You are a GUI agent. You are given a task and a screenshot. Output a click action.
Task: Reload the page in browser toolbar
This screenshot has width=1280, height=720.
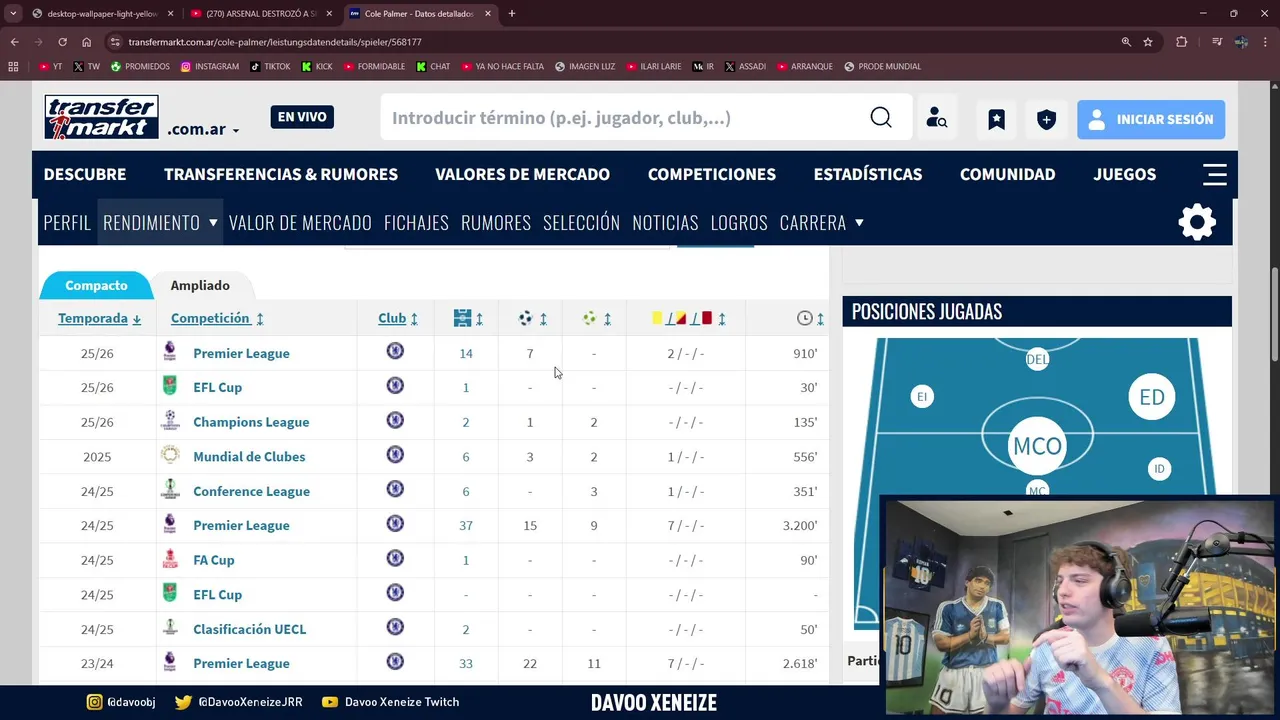62,42
